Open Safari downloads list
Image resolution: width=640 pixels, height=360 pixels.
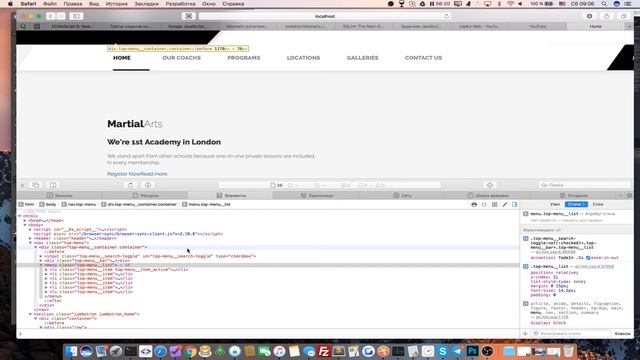(x=589, y=16)
